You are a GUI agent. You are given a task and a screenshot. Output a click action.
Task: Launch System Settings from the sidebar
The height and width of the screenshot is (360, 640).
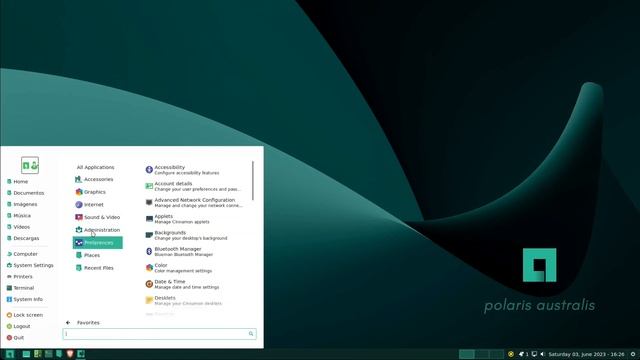coord(30,265)
